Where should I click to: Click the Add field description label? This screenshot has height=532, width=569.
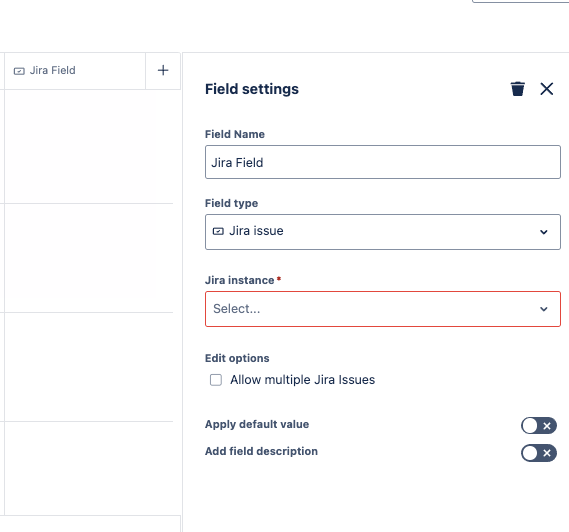point(261,451)
